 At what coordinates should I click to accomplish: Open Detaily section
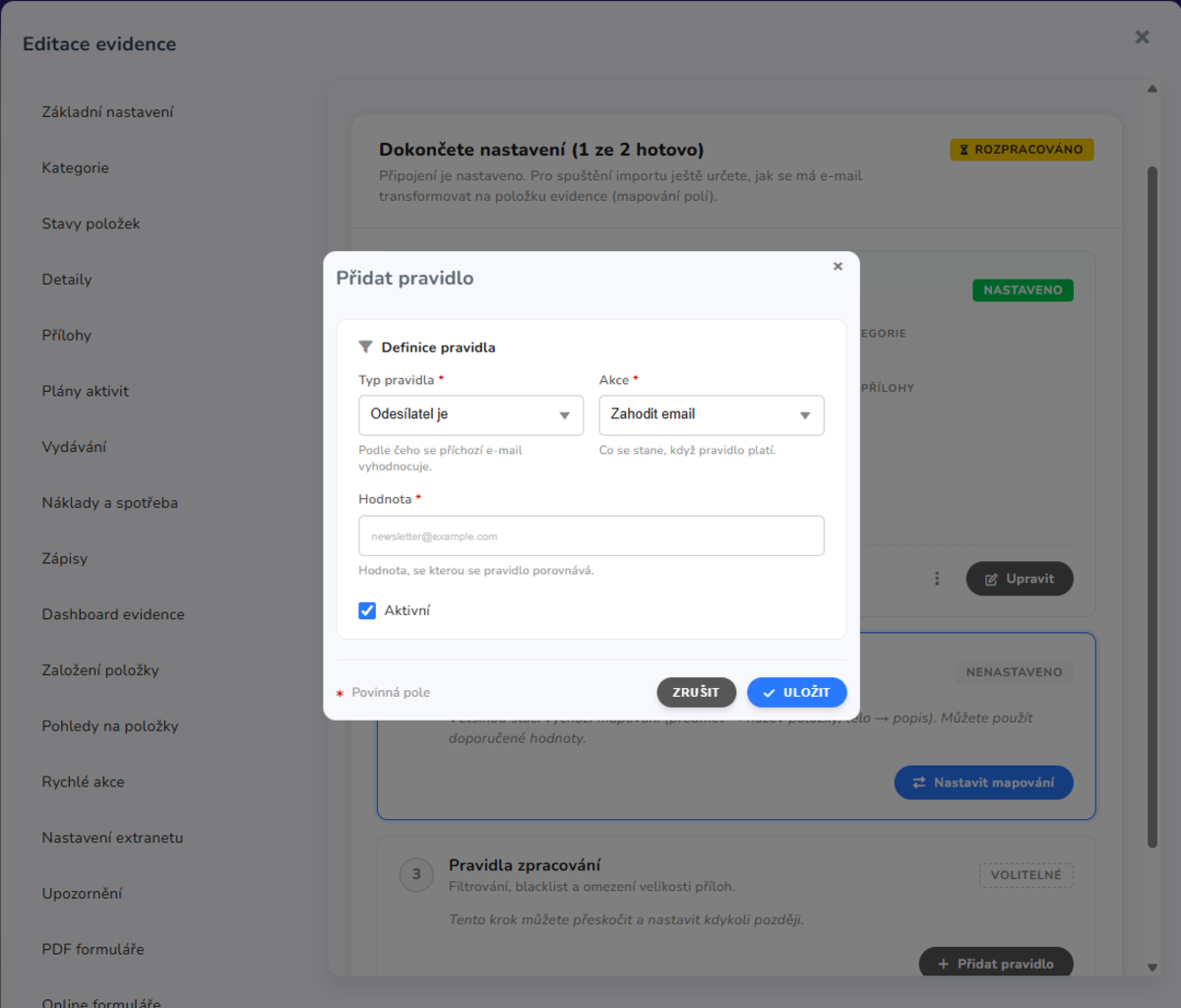pos(67,280)
